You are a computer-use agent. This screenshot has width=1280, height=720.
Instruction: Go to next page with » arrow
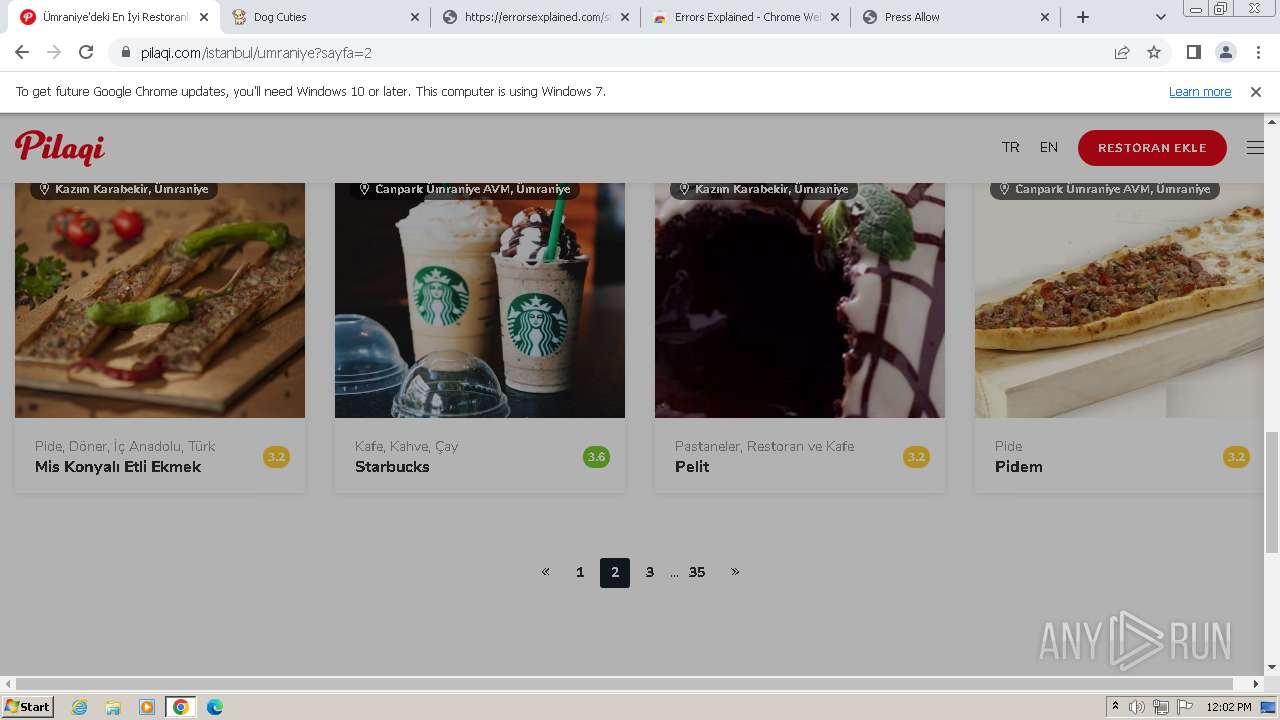(735, 572)
